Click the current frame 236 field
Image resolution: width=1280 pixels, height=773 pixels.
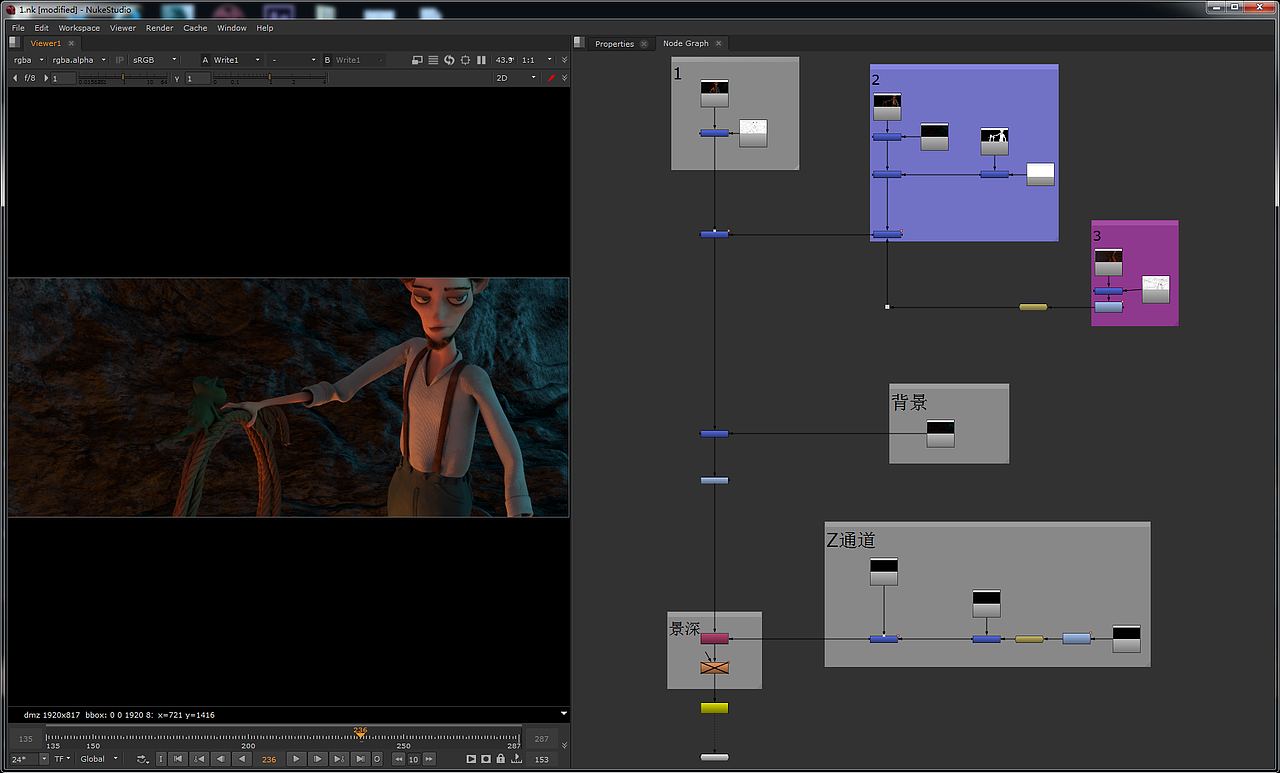[x=269, y=759]
